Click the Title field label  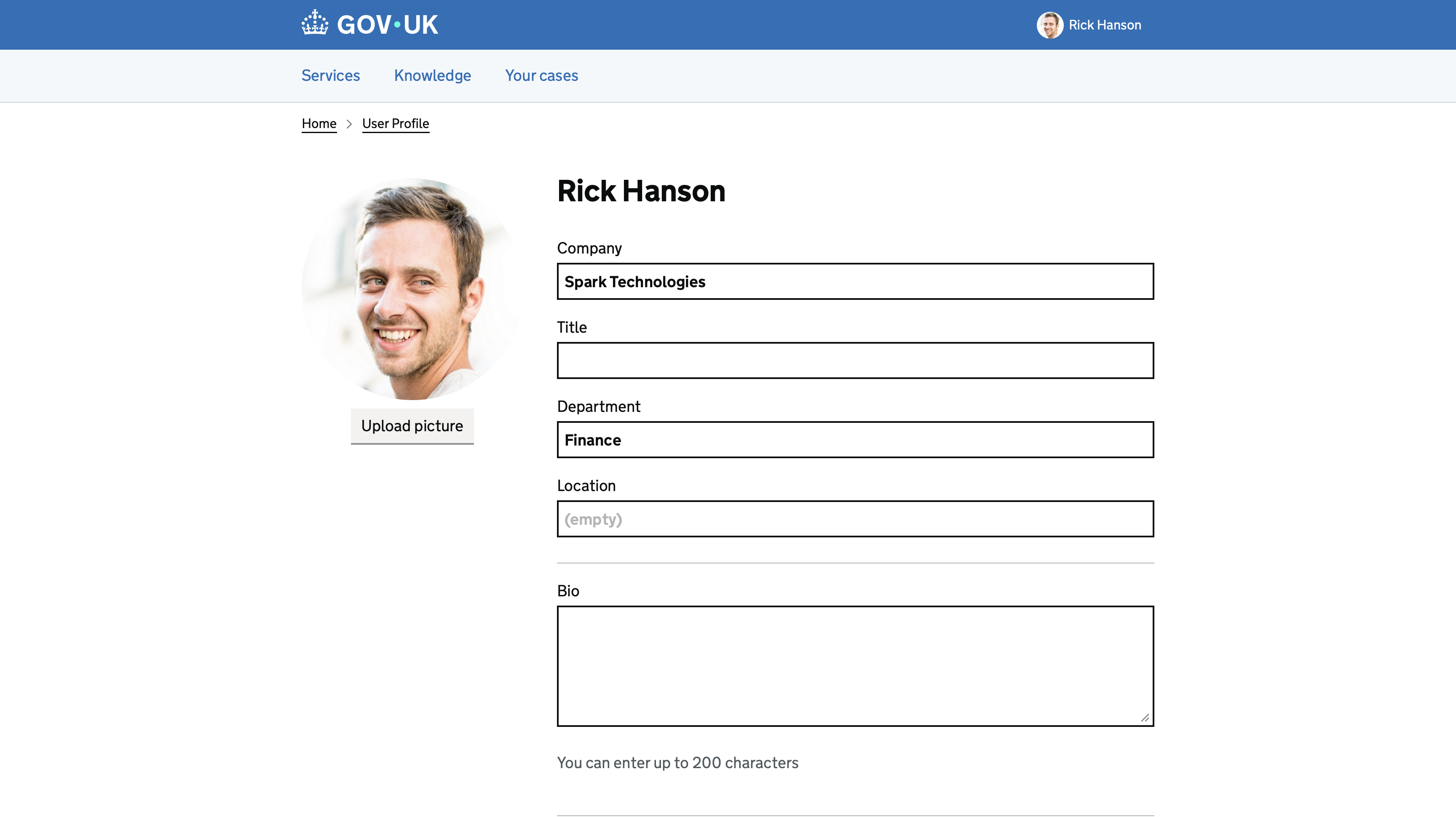(572, 327)
